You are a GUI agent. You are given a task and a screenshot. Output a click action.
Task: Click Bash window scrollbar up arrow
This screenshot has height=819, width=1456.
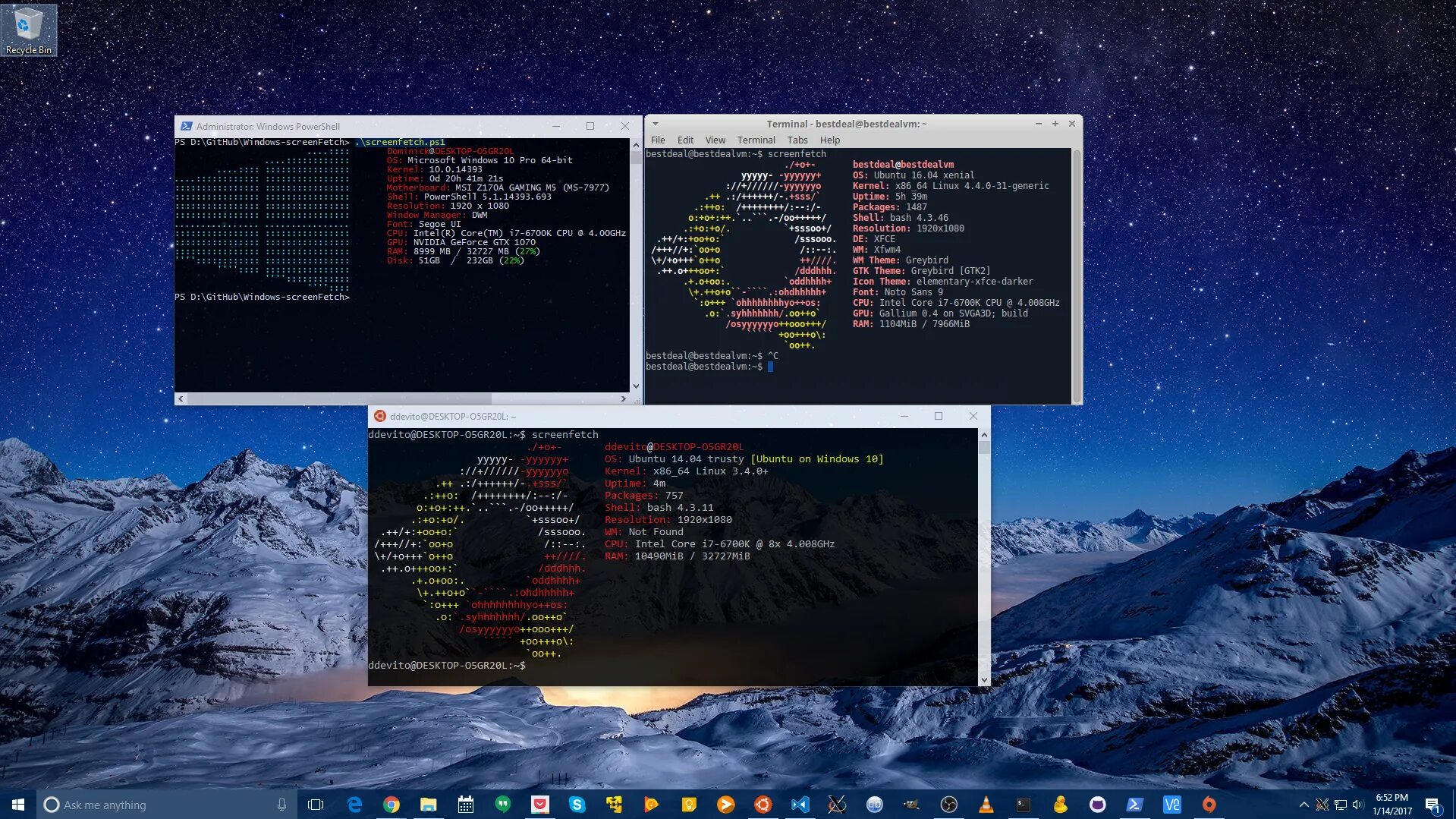tap(984, 435)
